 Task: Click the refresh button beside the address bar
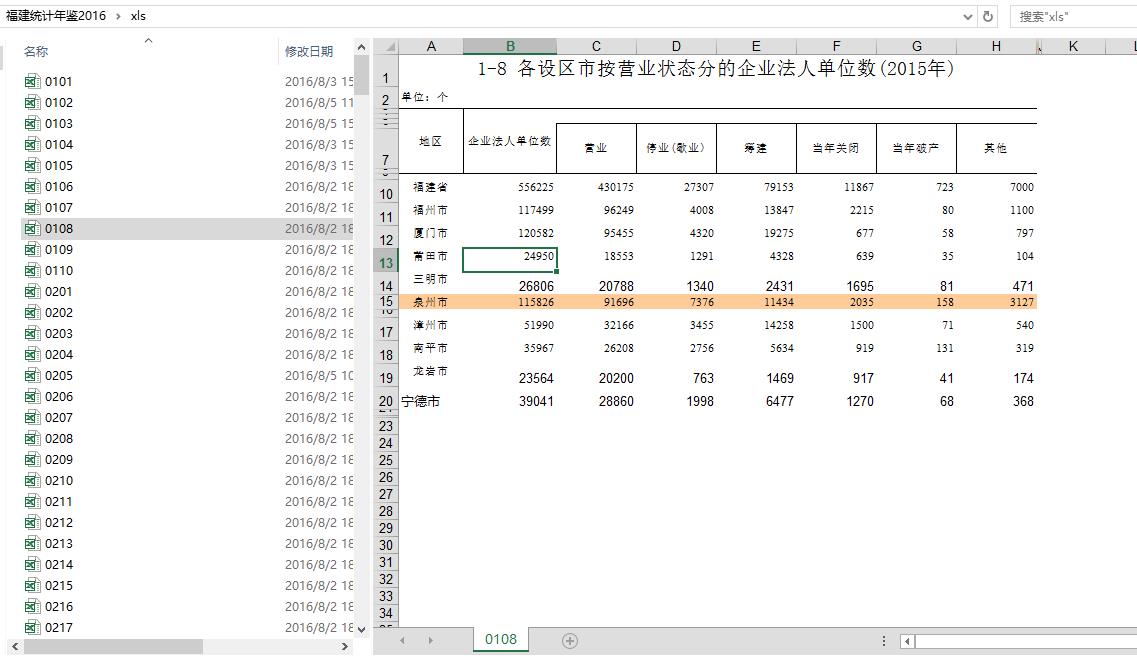988,16
